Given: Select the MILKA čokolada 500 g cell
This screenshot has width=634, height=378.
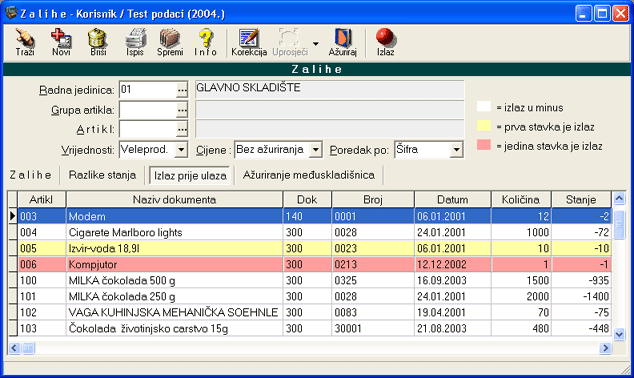Looking at the screenshot, I should click(174, 280).
